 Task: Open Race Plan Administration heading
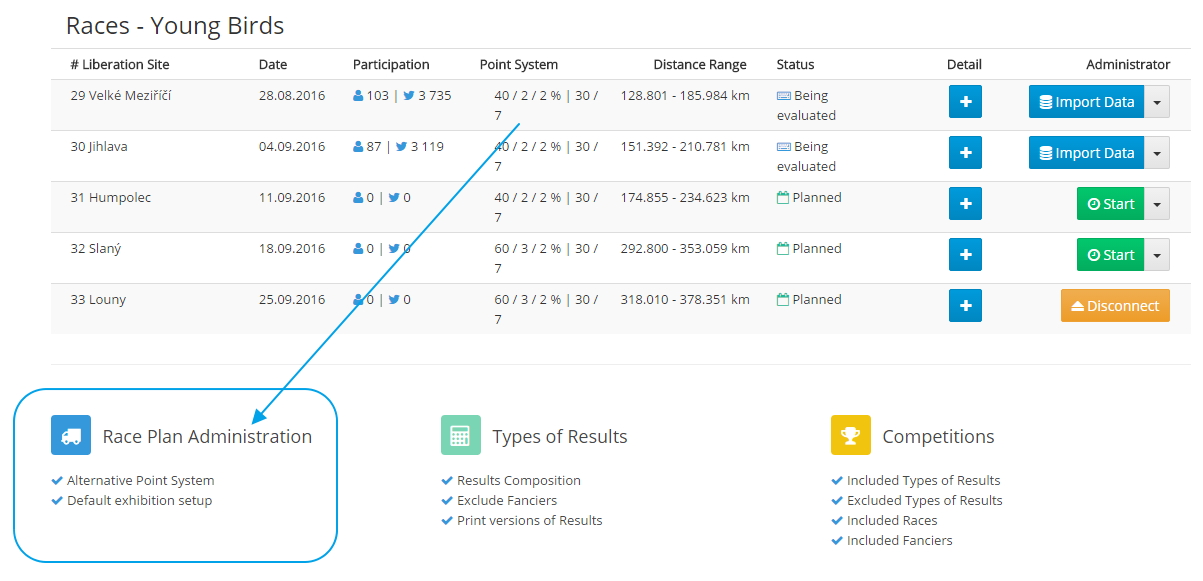tap(207, 437)
